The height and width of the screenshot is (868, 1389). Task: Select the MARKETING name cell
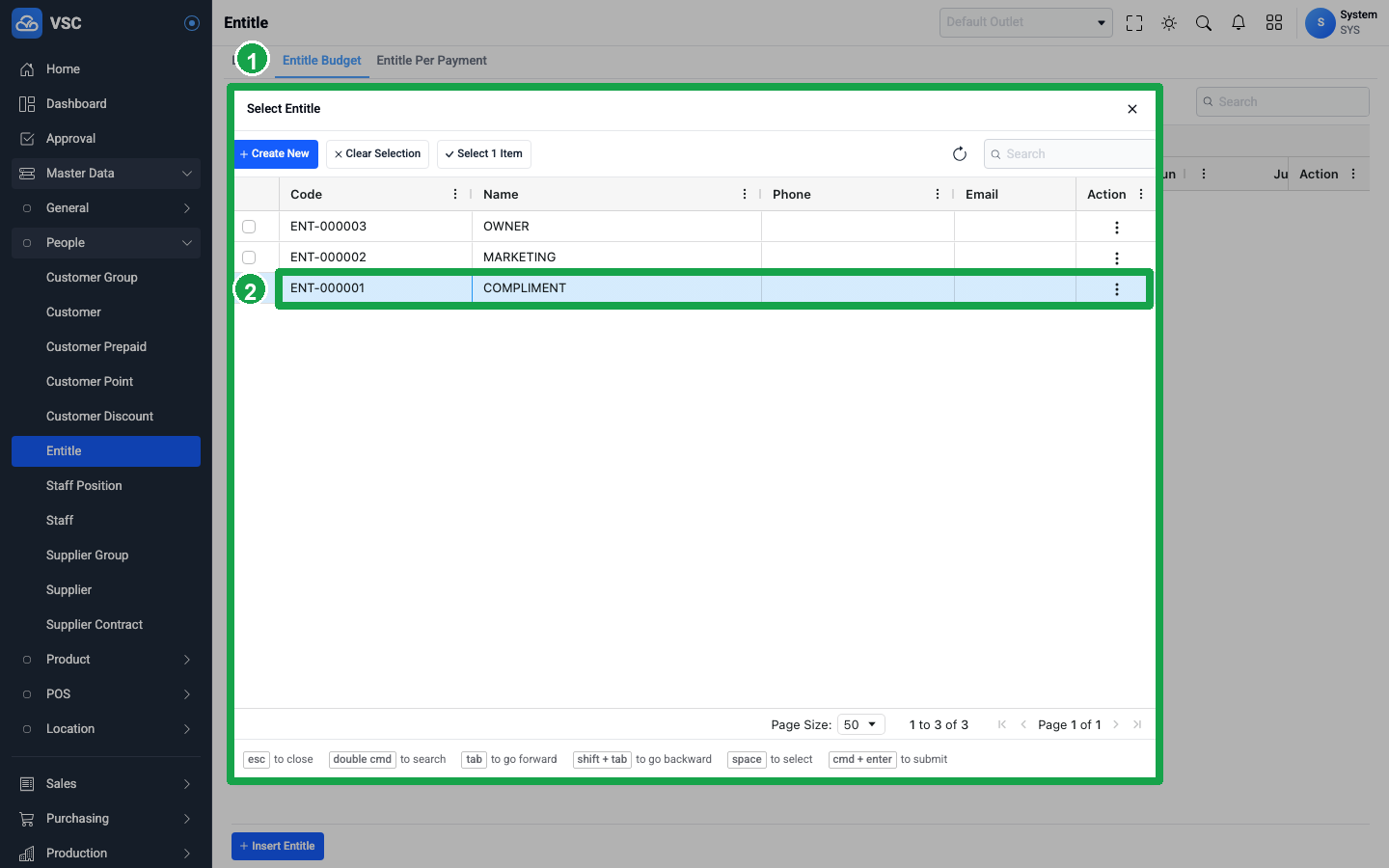[616, 258]
